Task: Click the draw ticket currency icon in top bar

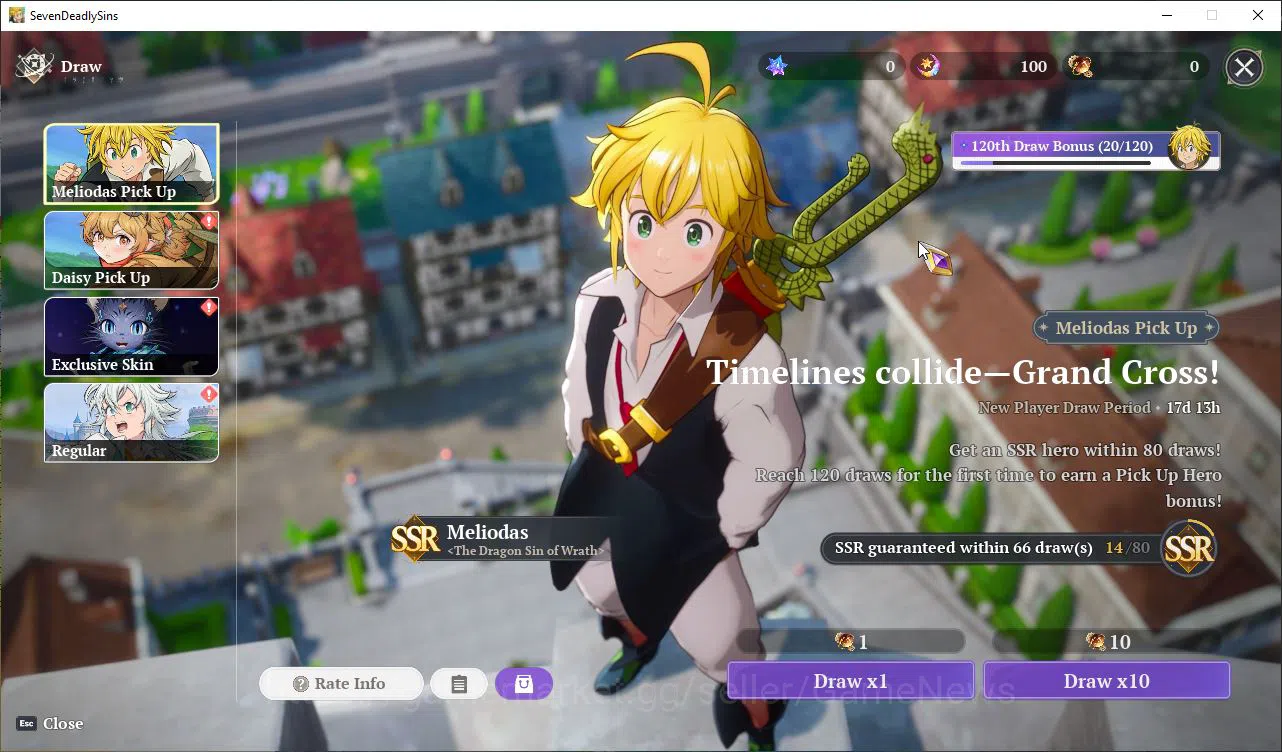Action: tap(1080, 66)
